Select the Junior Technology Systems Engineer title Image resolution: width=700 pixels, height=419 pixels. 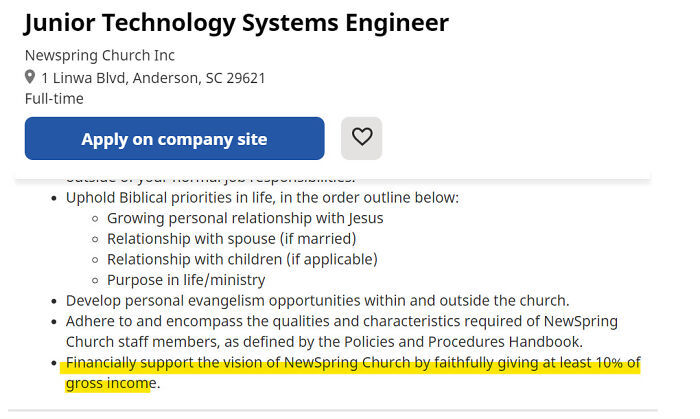[237, 22]
